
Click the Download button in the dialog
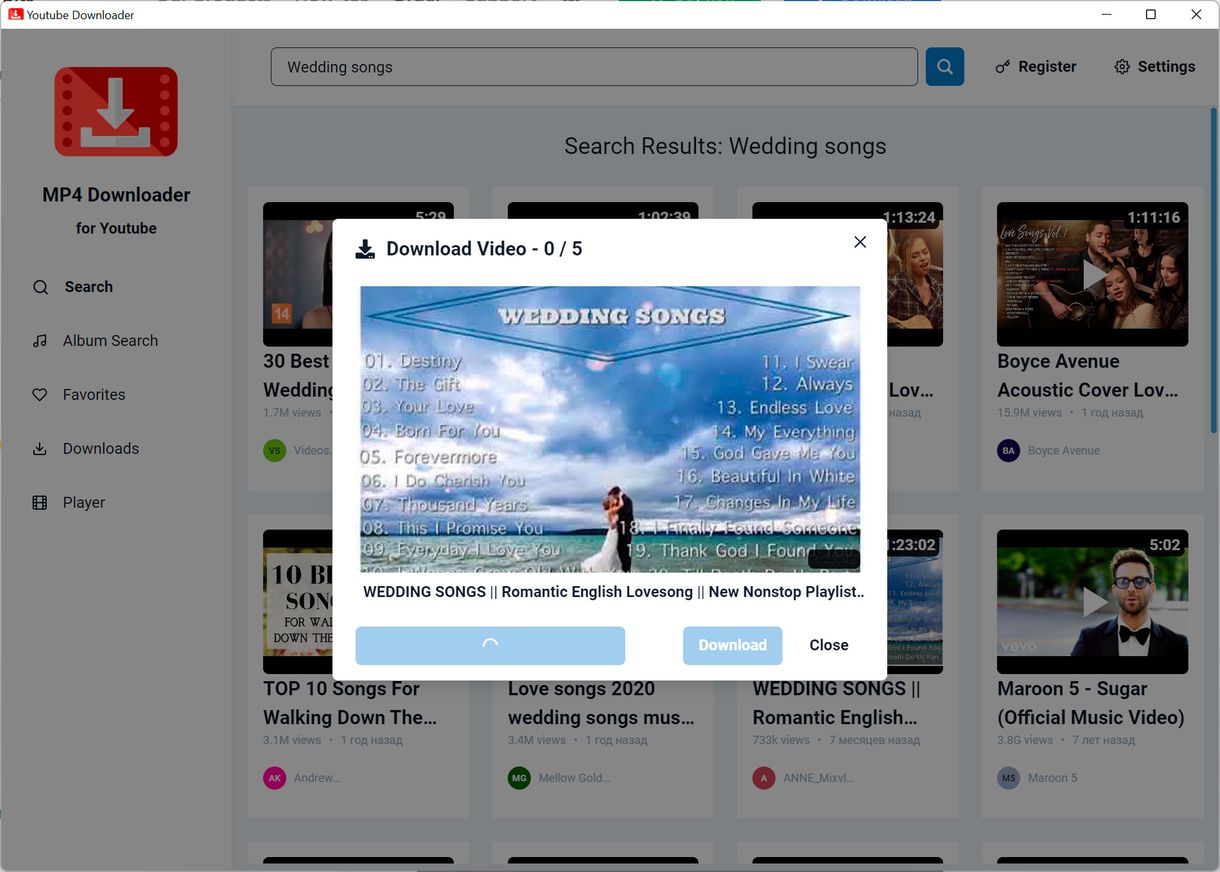pos(732,645)
